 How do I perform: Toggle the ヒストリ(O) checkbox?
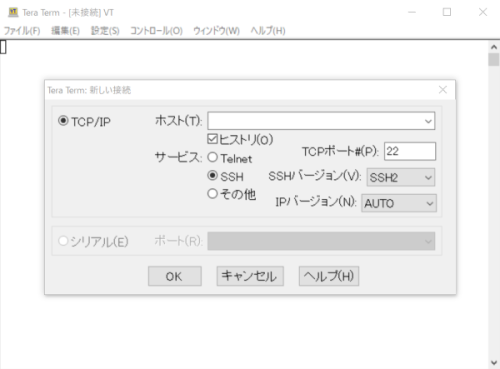coord(212,139)
